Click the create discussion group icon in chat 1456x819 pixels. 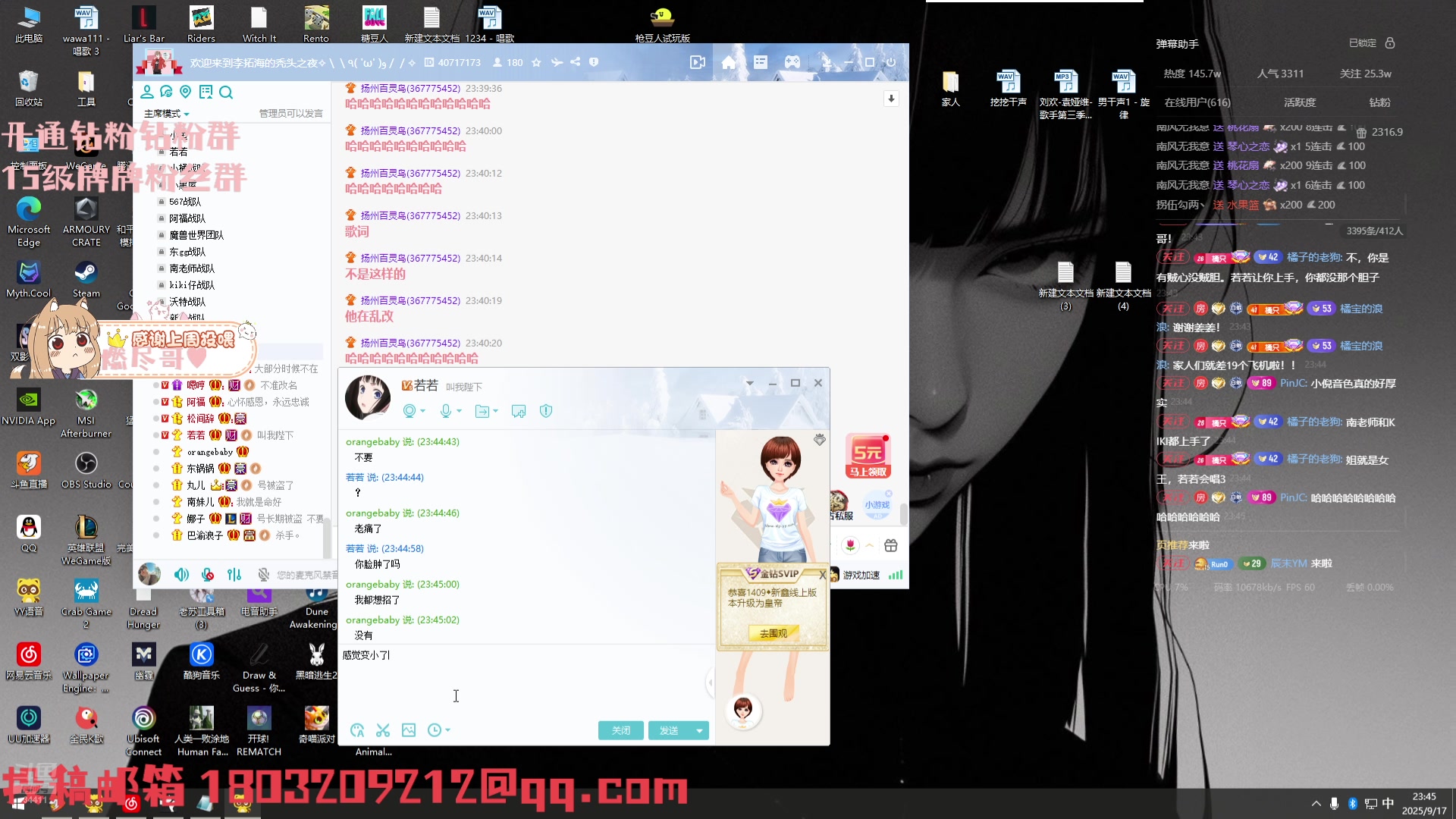point(519,411)
